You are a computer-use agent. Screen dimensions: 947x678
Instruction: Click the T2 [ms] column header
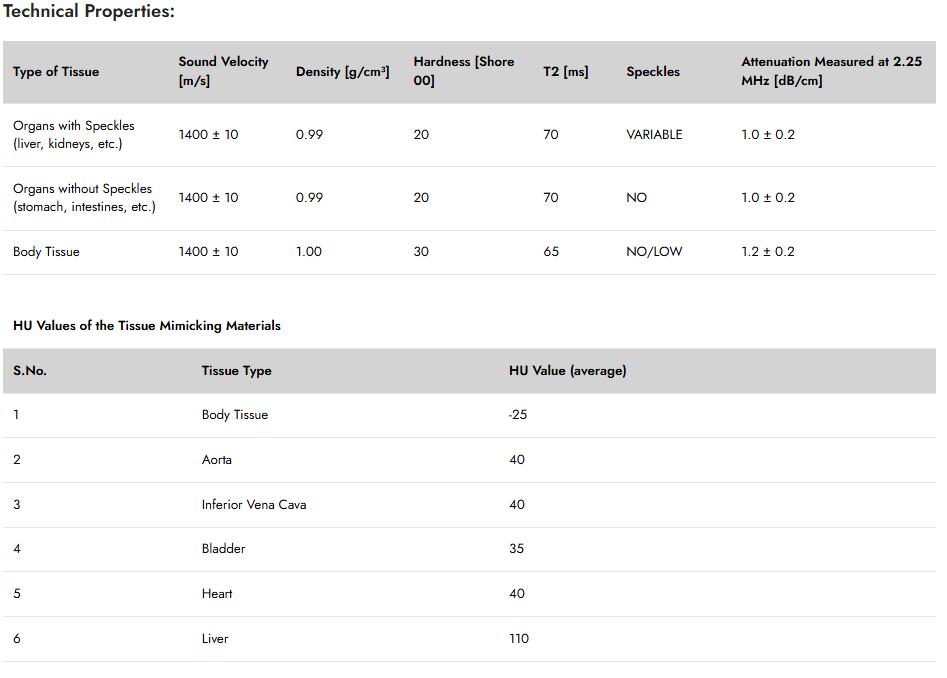(x=565, y=71)
